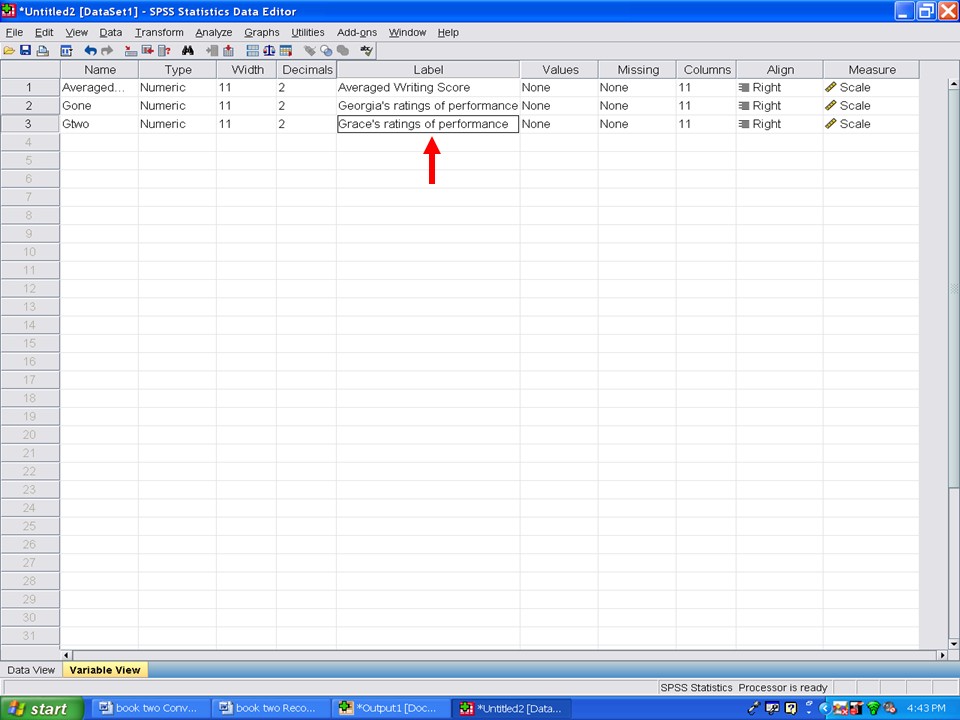Viewport: 960px width, 720px height.
Task: Click the Windows Start button
Action: click(38, 708)
